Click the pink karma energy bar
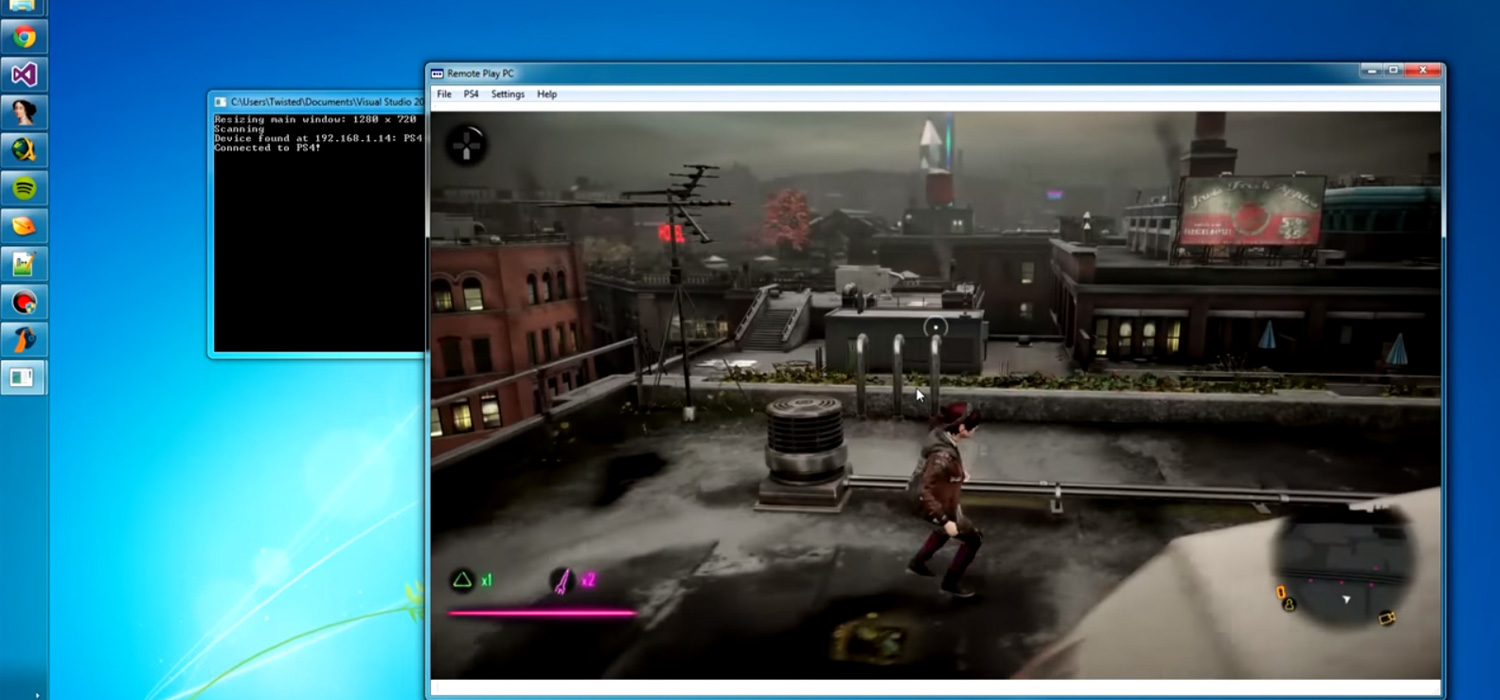This screenshot has height=700, width=1500. [x=540, y=611]
